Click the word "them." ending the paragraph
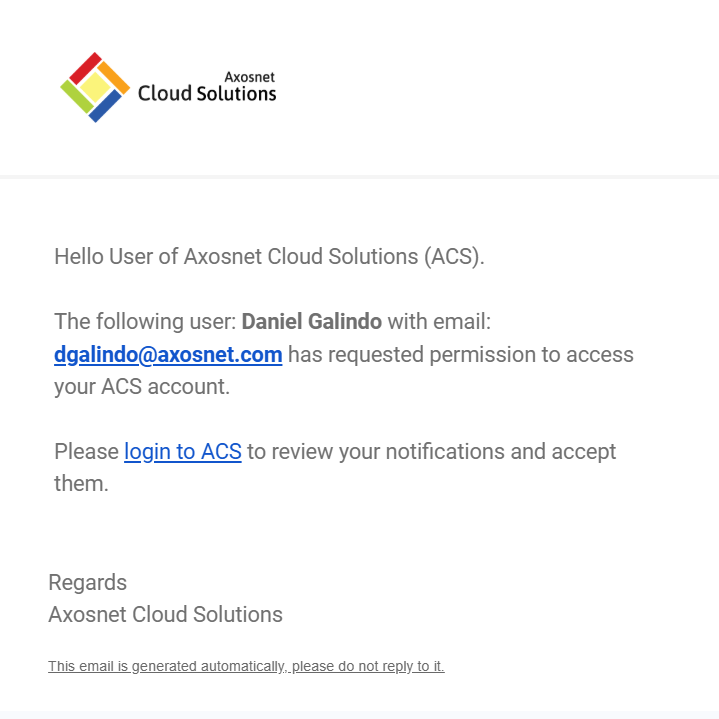This screenshot has width=719, height=719. [80, 483]
